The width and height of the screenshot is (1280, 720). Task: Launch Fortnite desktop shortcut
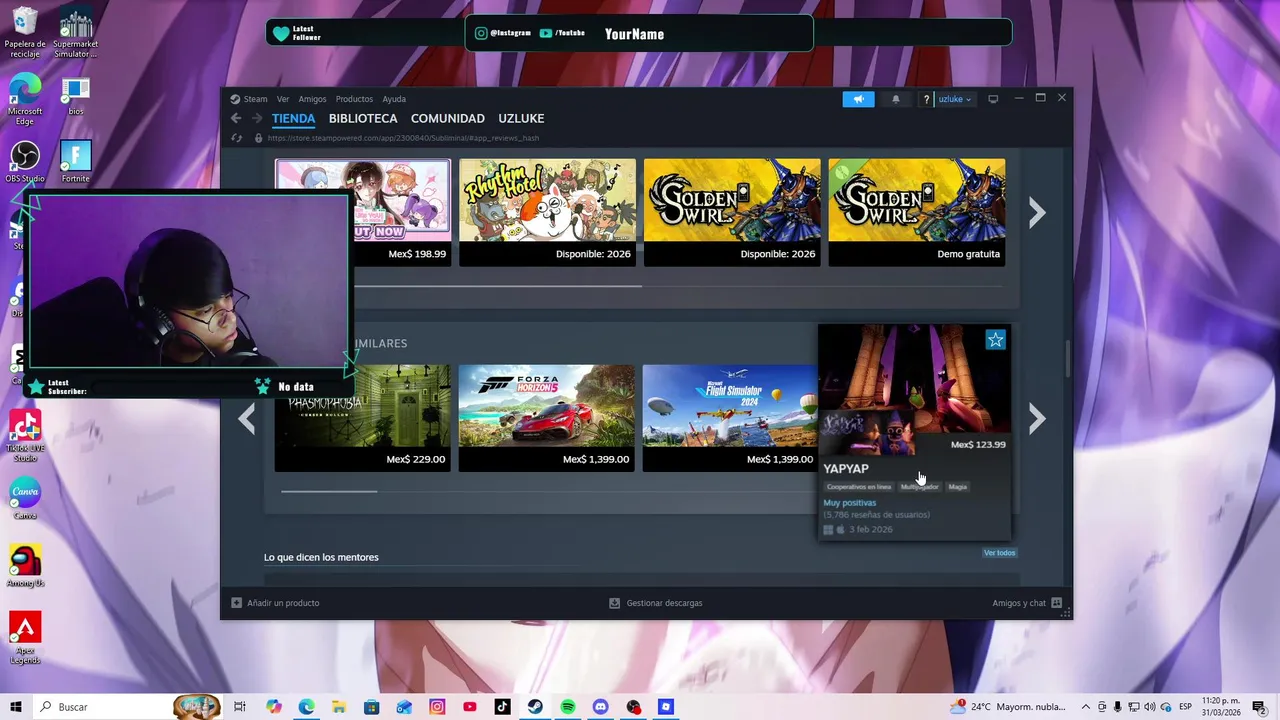tap(76, 162)
